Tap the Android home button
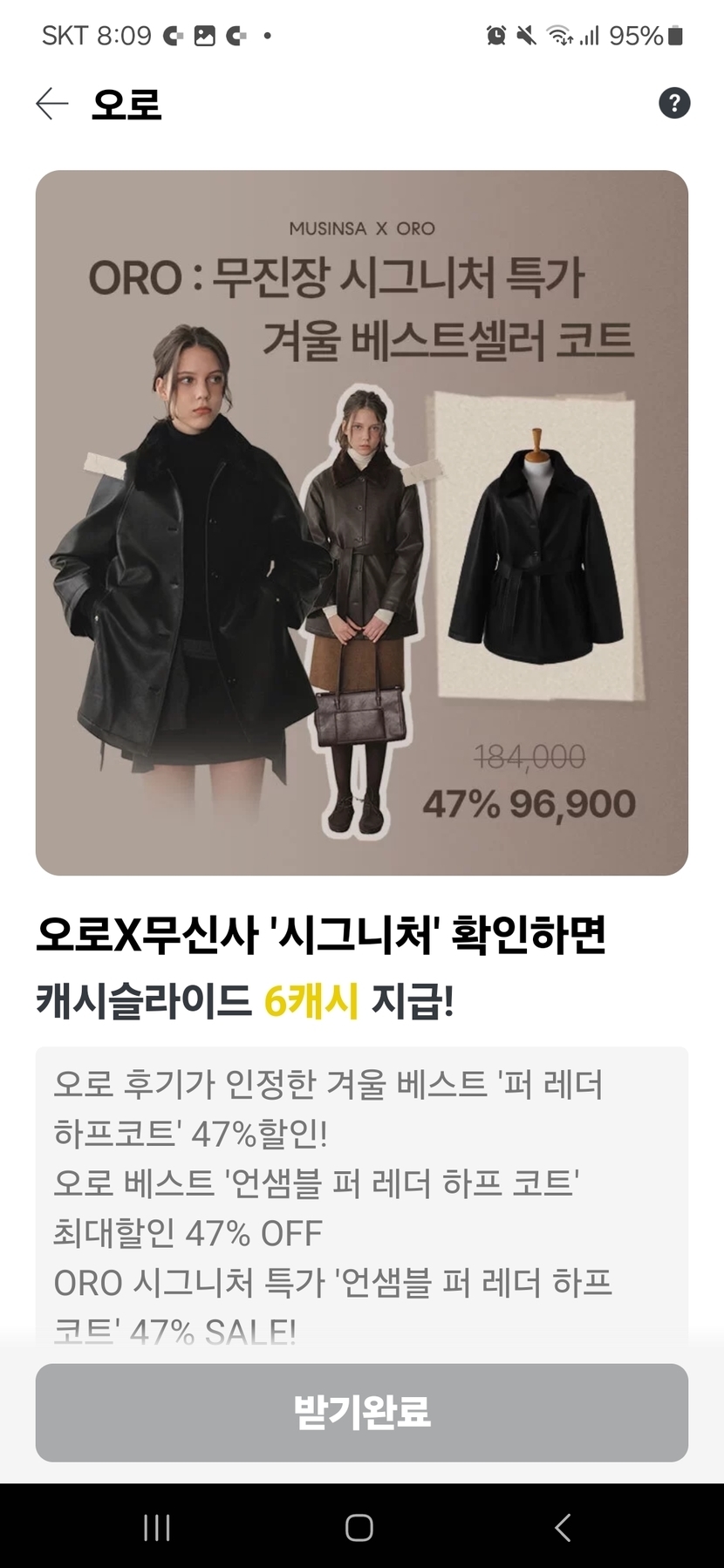Viewport: 724px width, 1568px height. pyautogui.click(x=359, y=1527)
